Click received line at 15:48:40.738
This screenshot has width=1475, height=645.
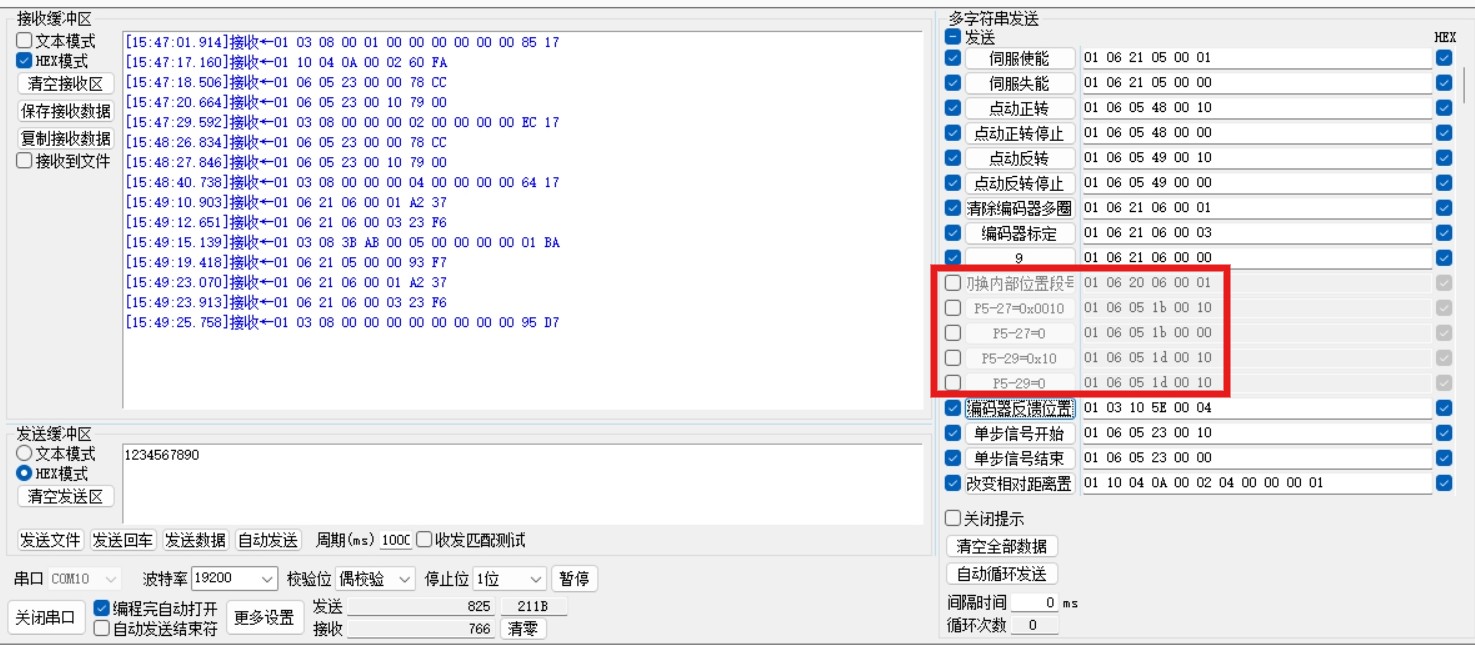click(343, 182)
